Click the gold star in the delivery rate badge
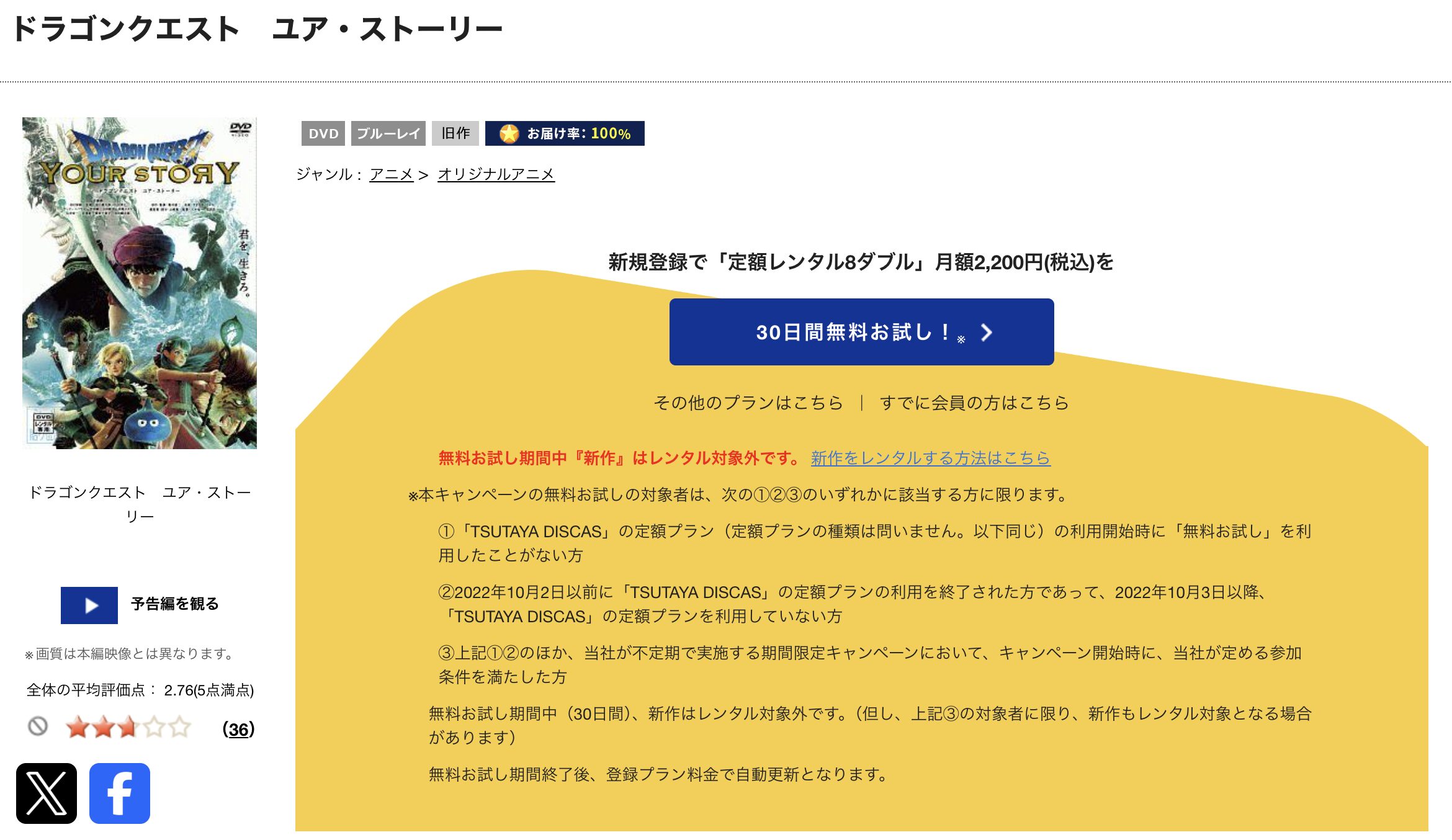Image resolution: width=1452 pixels, height=840 pixels. coord(509,133)
